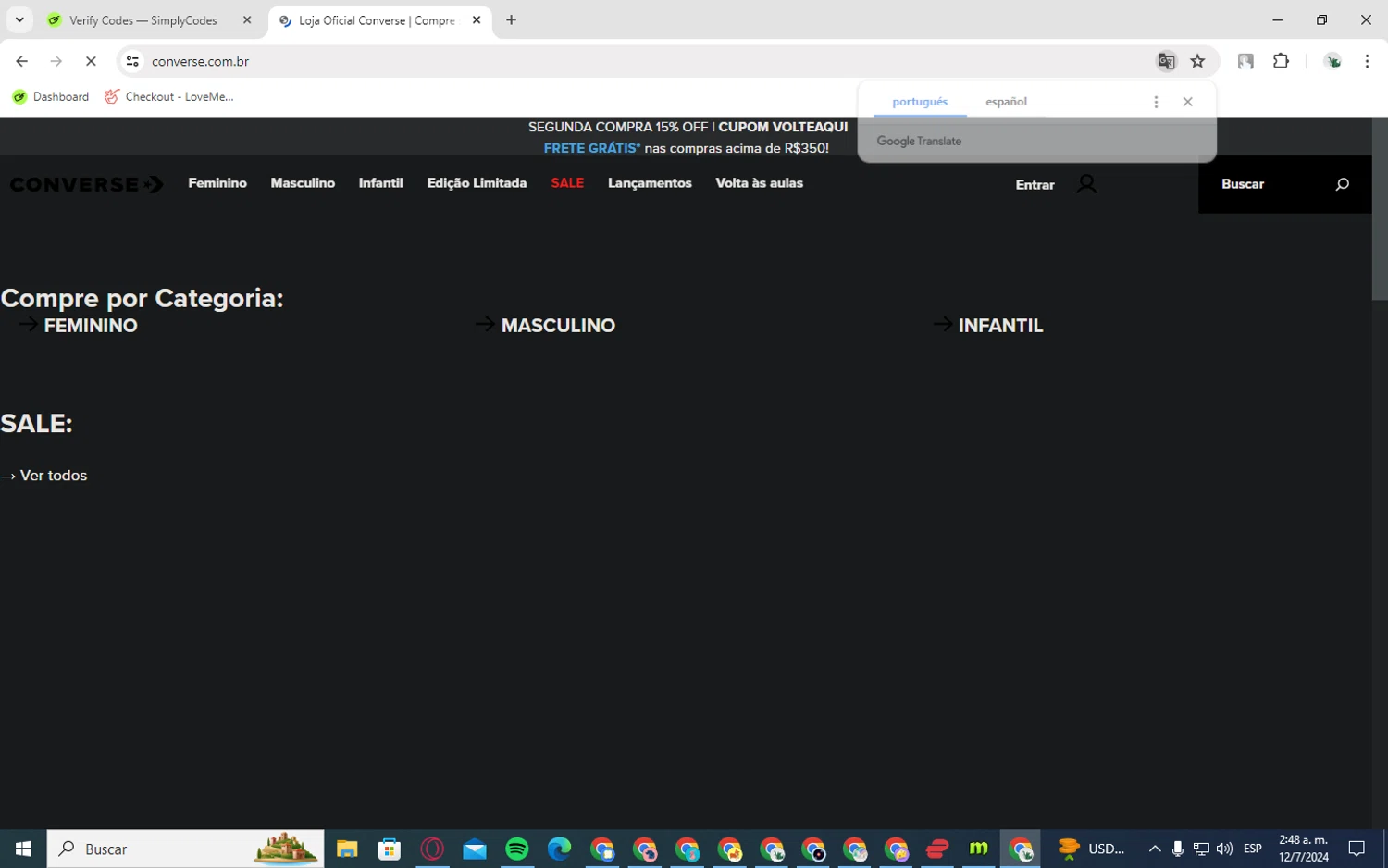Open the Chrome extensions puzzle menu
Image resolution: width=1388 pixels, height=868 pixels.
[x=1281, y=61]
